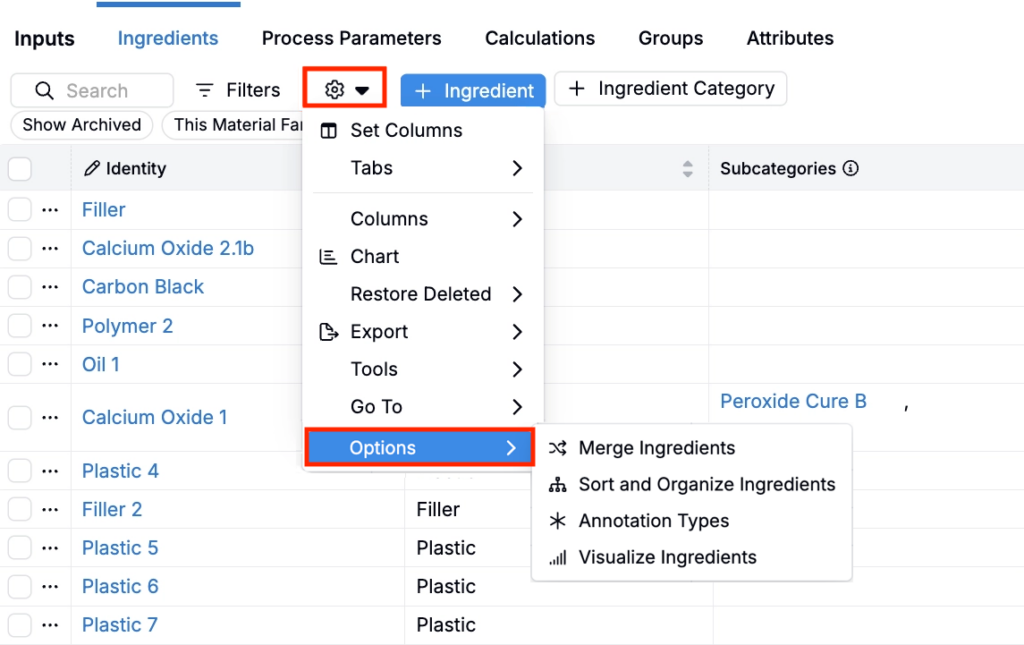Tick the Polymer 2 row checkbox
Image resolution: width=1024 pixels, height=645 pixels.
click(x=20, y=326)
